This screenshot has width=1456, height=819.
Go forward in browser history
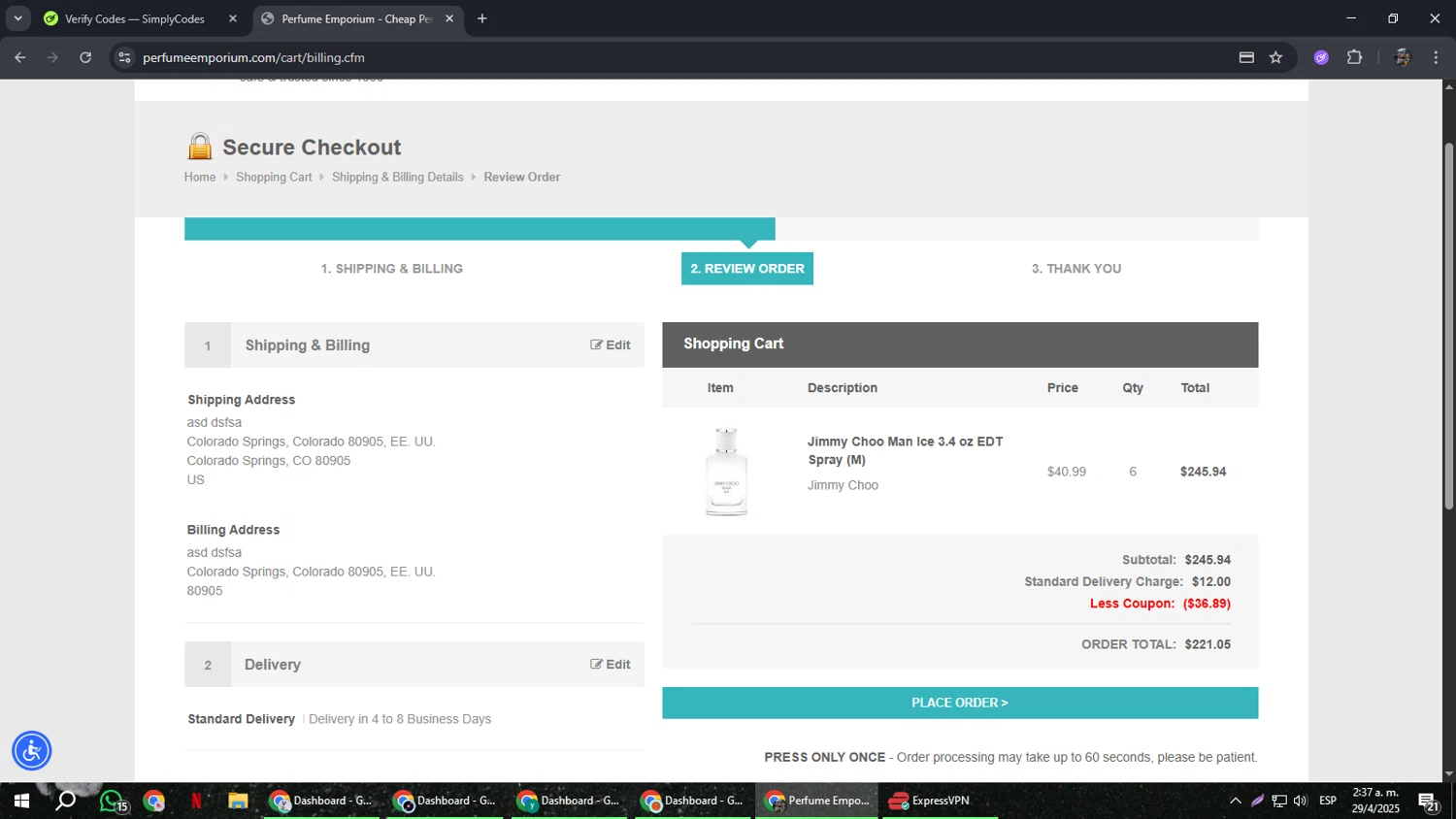[52, 57]
